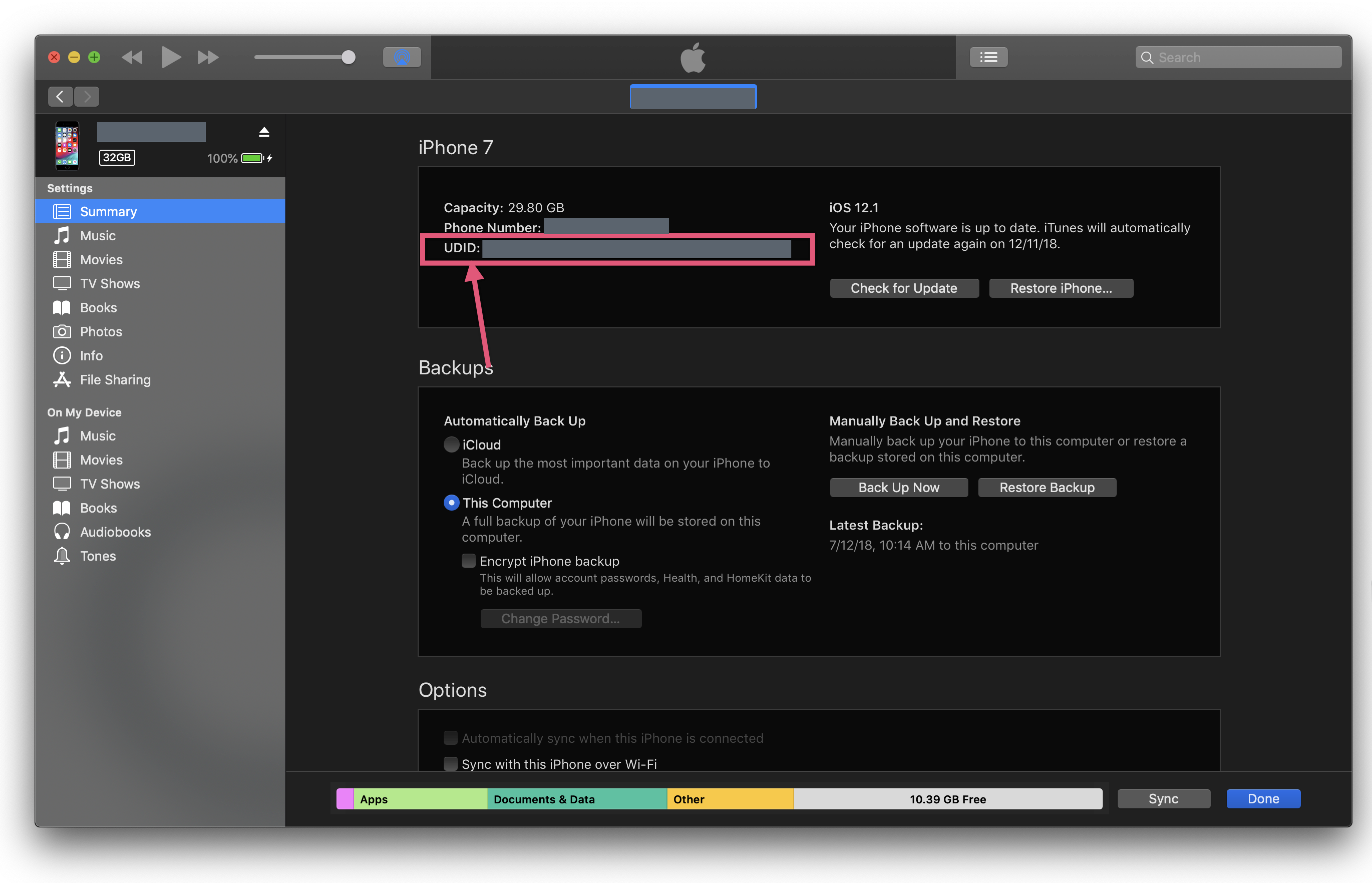Click the rewind playback button
The height and width of the screenshot is (883, 1372).
pos(132,57)
